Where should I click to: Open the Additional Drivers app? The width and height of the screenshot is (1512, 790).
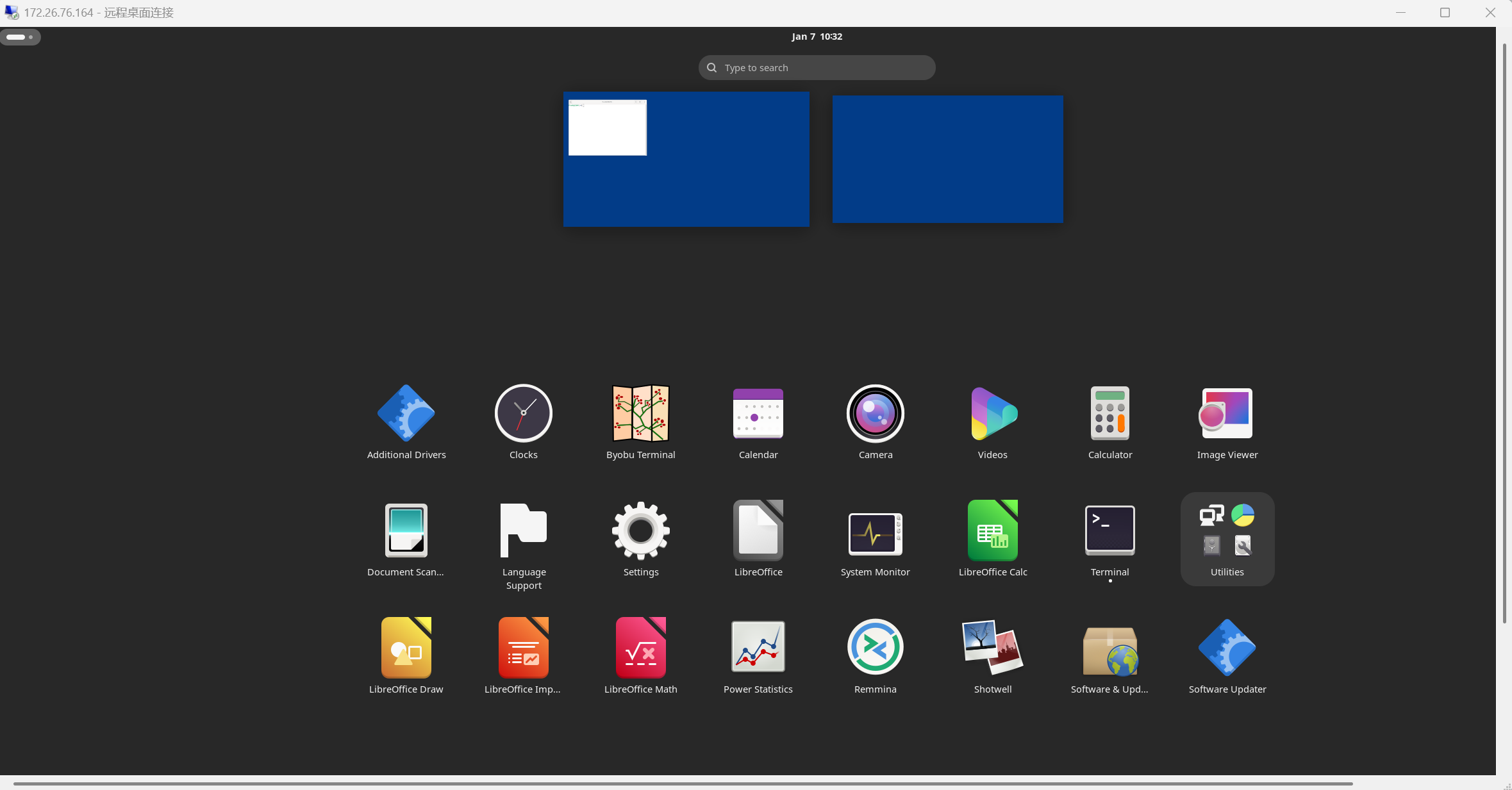406,414
